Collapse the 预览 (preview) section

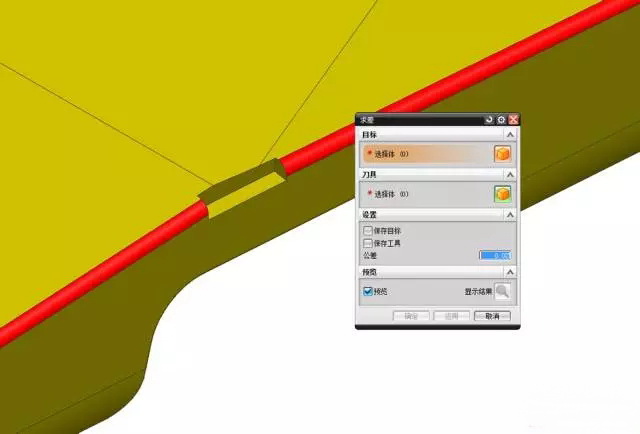click(x=510, y=272)
